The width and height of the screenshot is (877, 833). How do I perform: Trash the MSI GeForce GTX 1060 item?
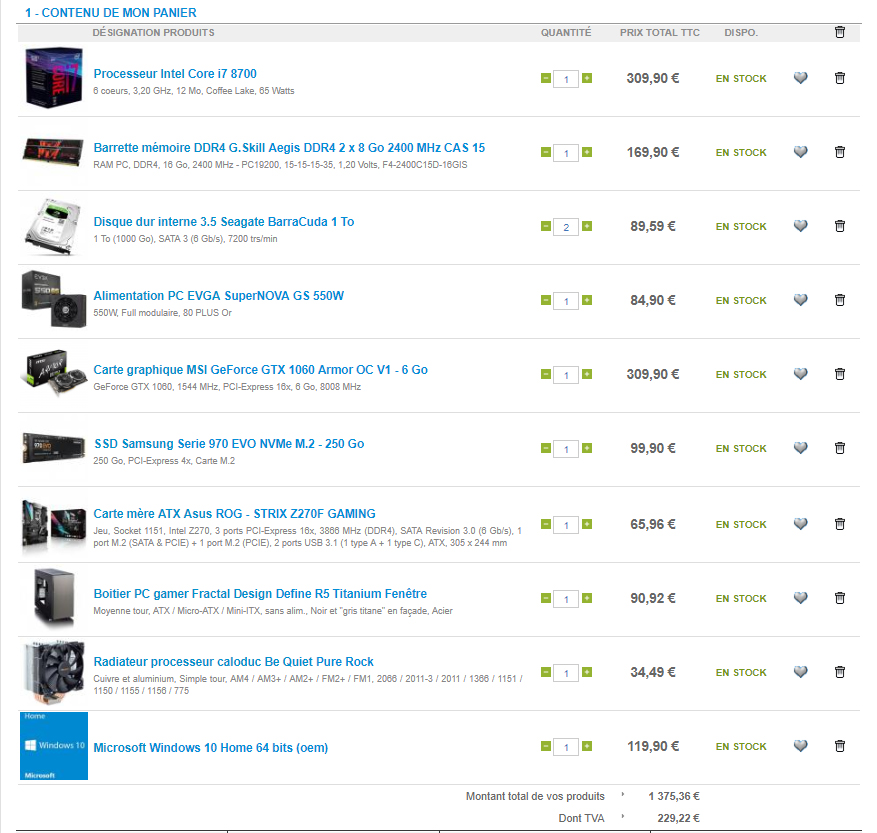click(839, 374)
